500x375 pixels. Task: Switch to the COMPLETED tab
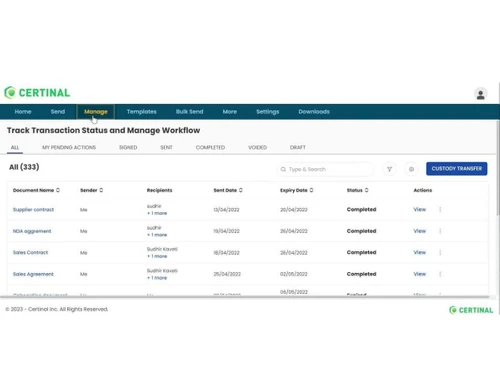pyautogui.click(x=210, y=147)
